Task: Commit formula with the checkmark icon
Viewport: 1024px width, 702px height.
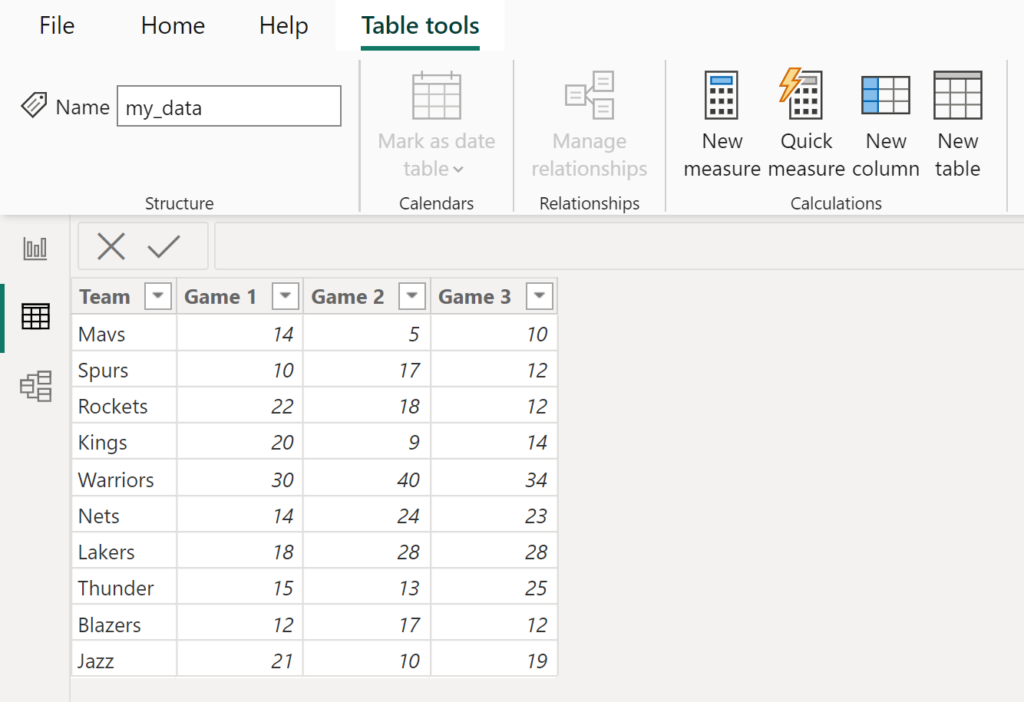Action: click(x=164, y=247)
